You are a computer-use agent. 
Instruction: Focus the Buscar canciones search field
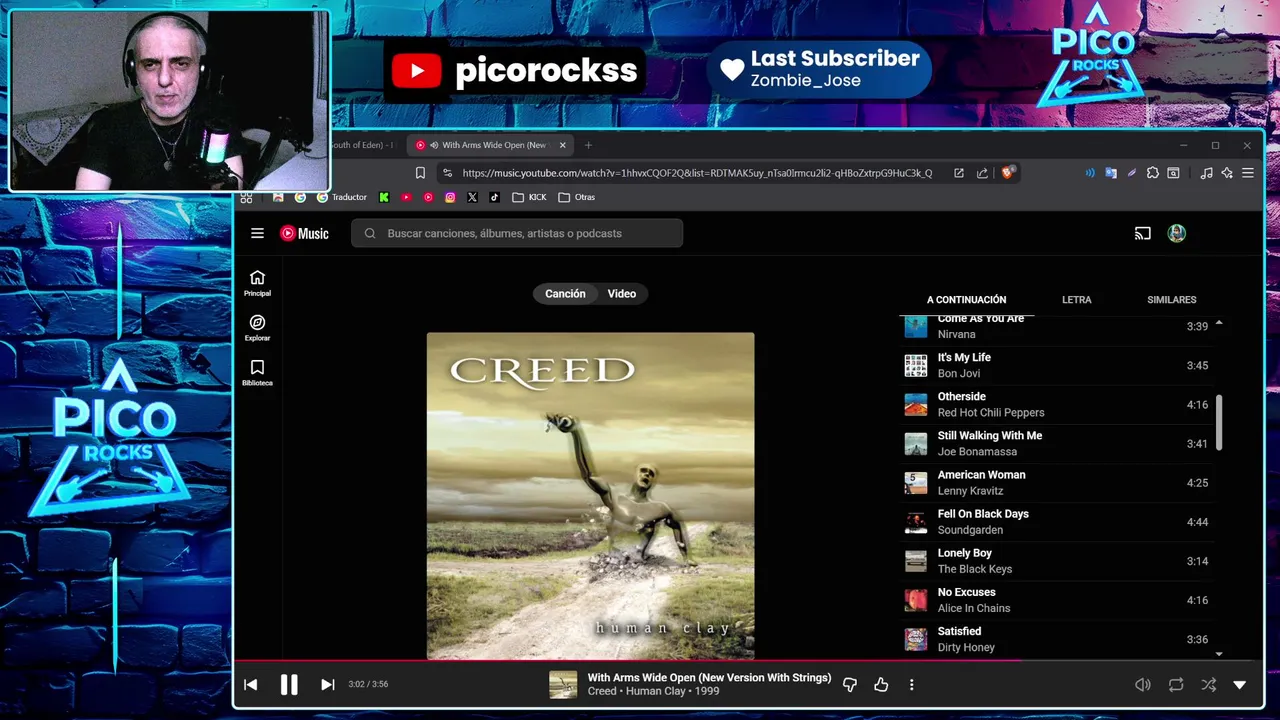517,233
